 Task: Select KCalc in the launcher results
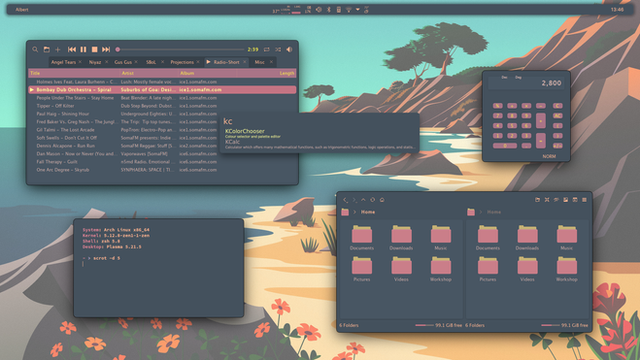point(233,142)
